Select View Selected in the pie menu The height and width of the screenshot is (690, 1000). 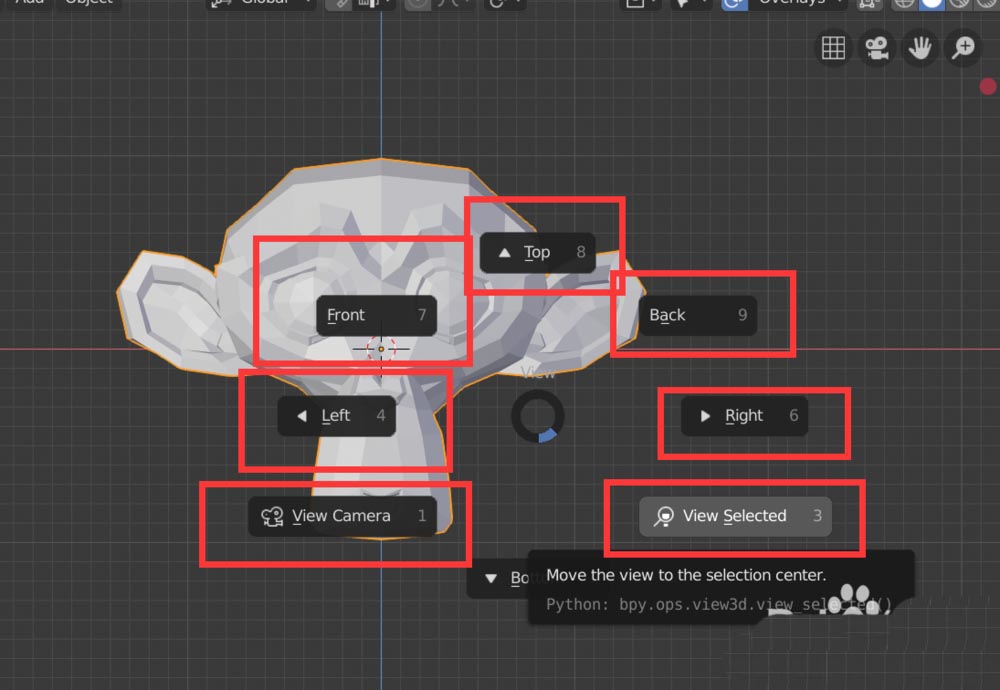tap(735, 516)
